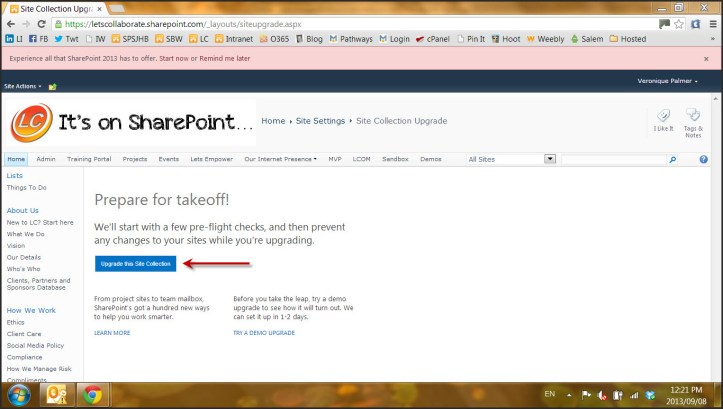
Task: Click into the site search box
Action: click(612, 159)
